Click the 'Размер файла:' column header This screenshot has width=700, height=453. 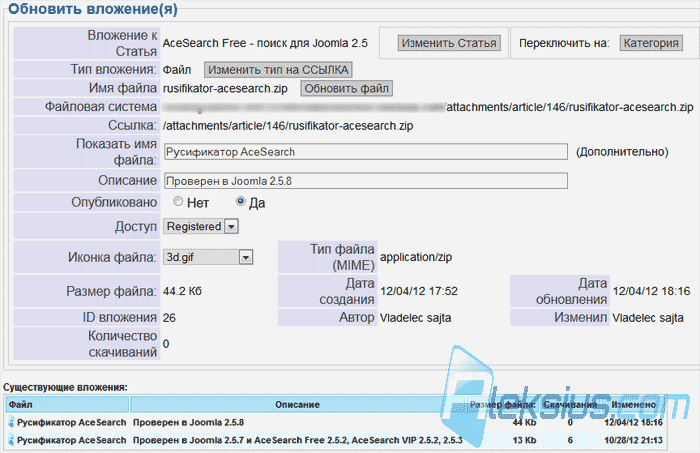tap(502, 404)
